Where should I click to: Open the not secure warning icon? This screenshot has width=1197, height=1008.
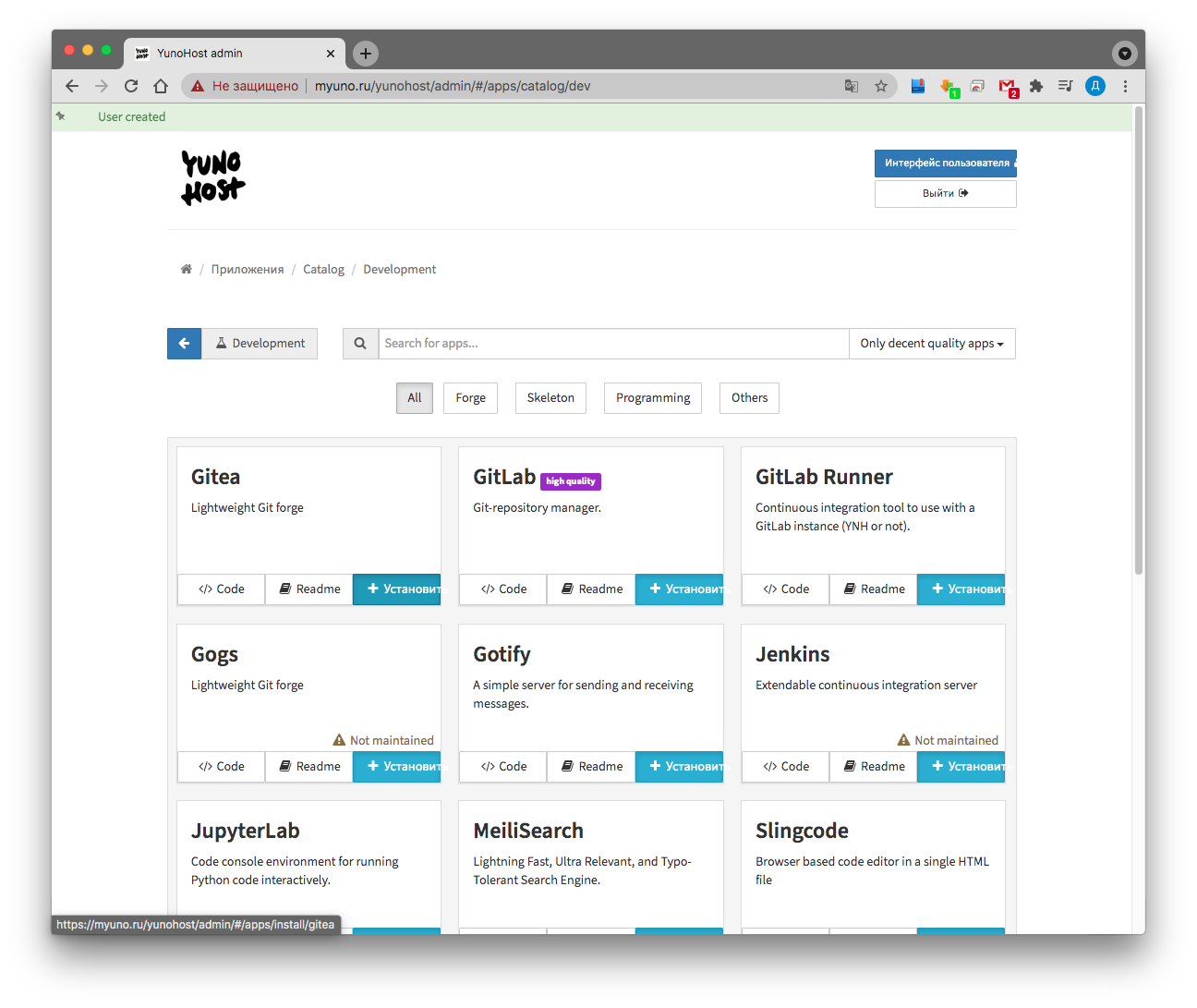(198, 86)
